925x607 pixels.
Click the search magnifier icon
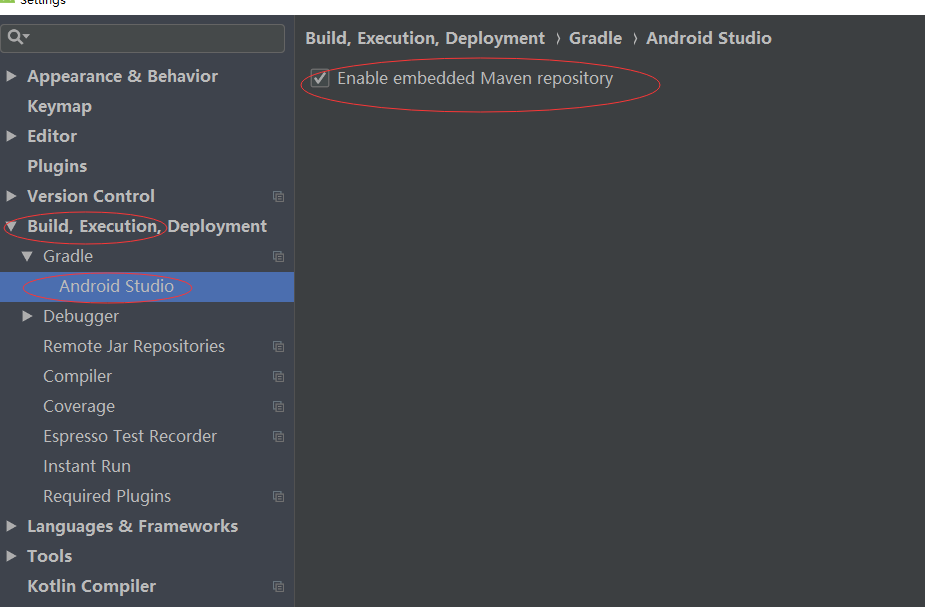coord(16,37)
